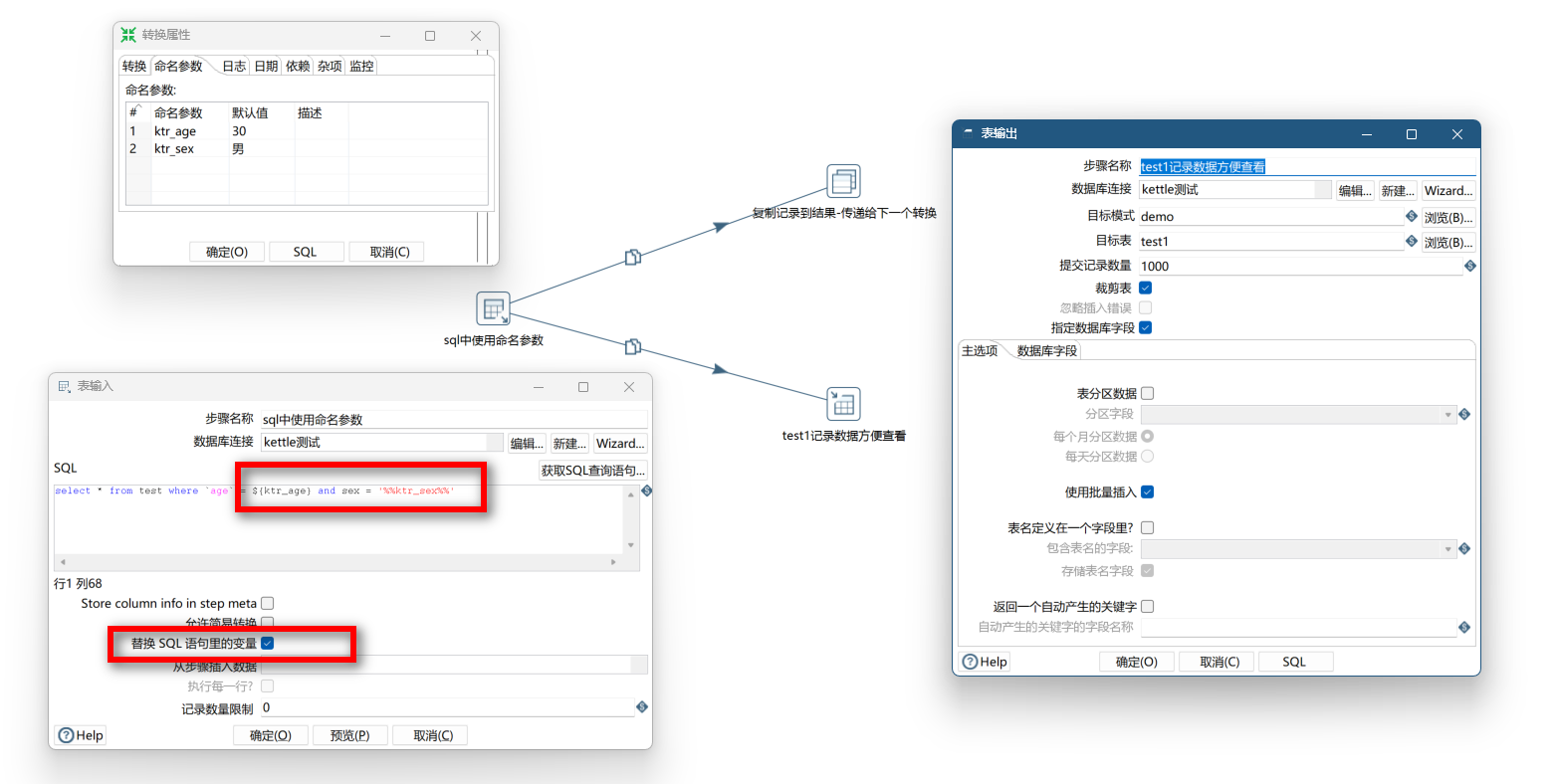The height and width of the screenshot is (784, 1556).
Task: Click the 获取SQL查询语句 button
Action: coord(593,470)
